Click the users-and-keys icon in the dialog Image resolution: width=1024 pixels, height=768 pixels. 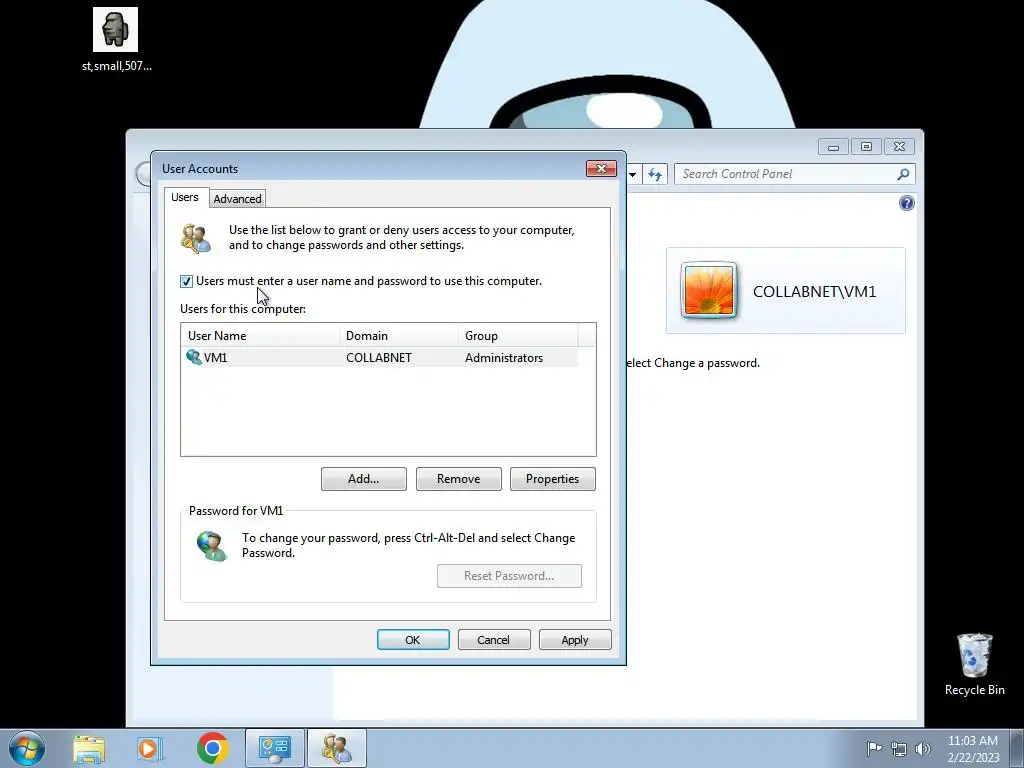196,238
